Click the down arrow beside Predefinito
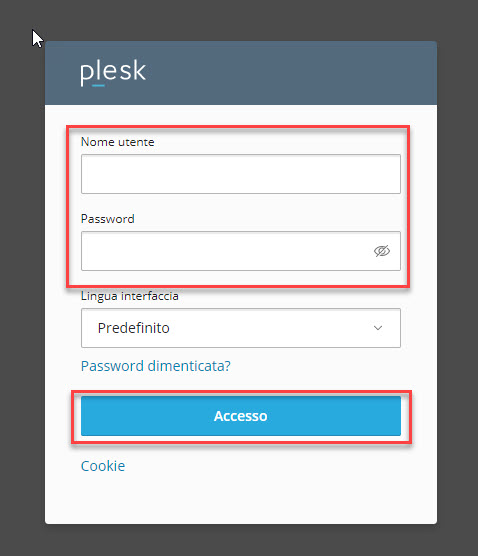478x556 pixels. [x=378, y=328]
